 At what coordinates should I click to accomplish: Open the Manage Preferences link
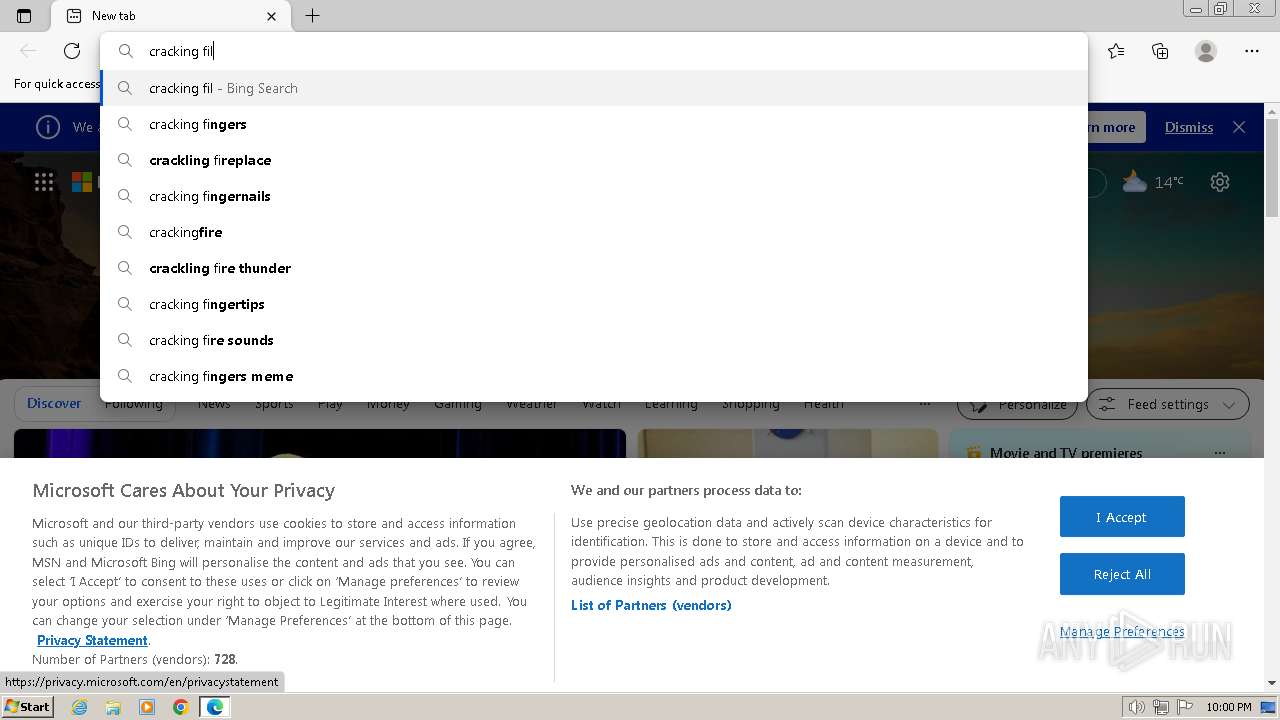pyautogui.click(x=1122, y=631)
